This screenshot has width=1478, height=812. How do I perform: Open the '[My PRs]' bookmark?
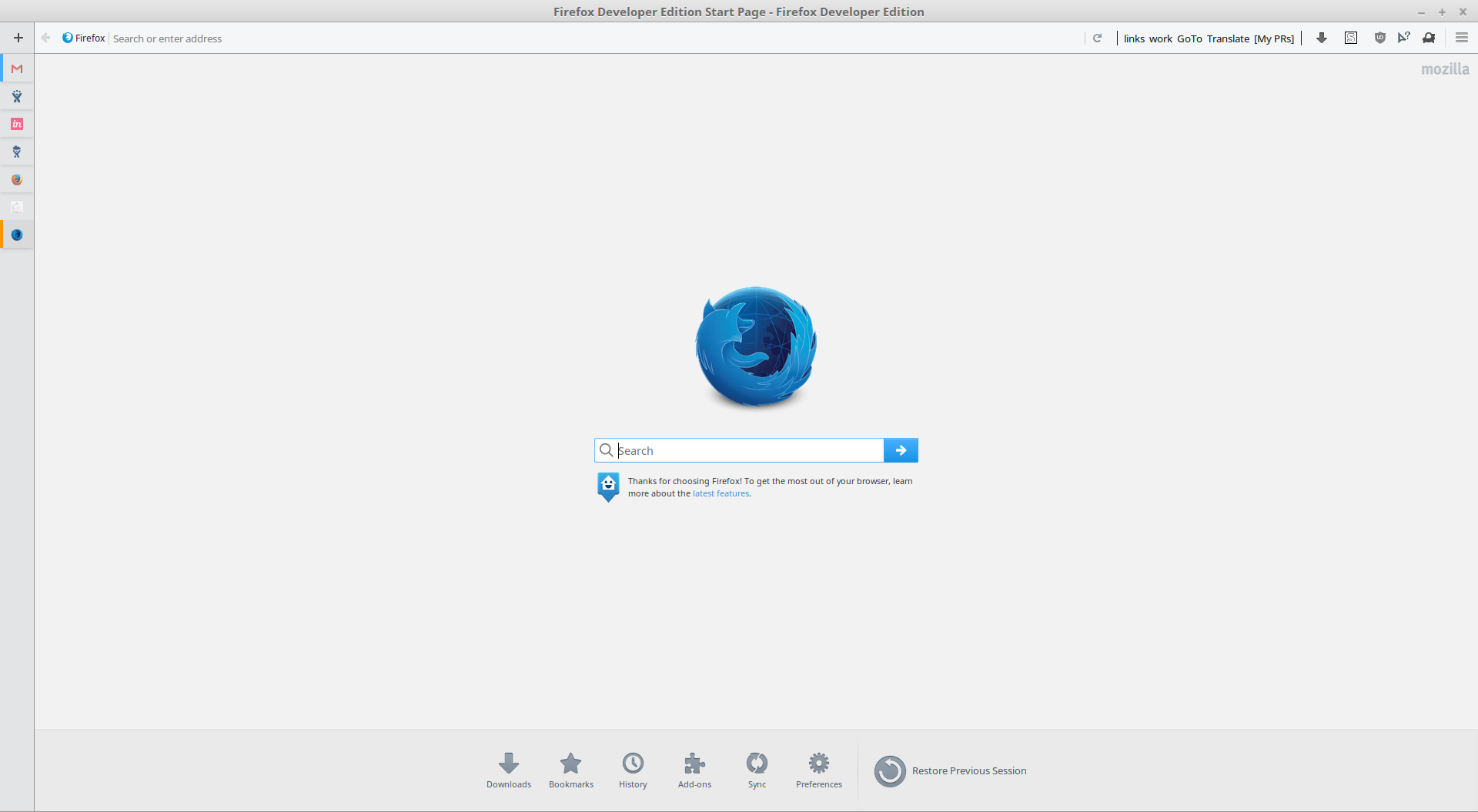(1274, 38)
